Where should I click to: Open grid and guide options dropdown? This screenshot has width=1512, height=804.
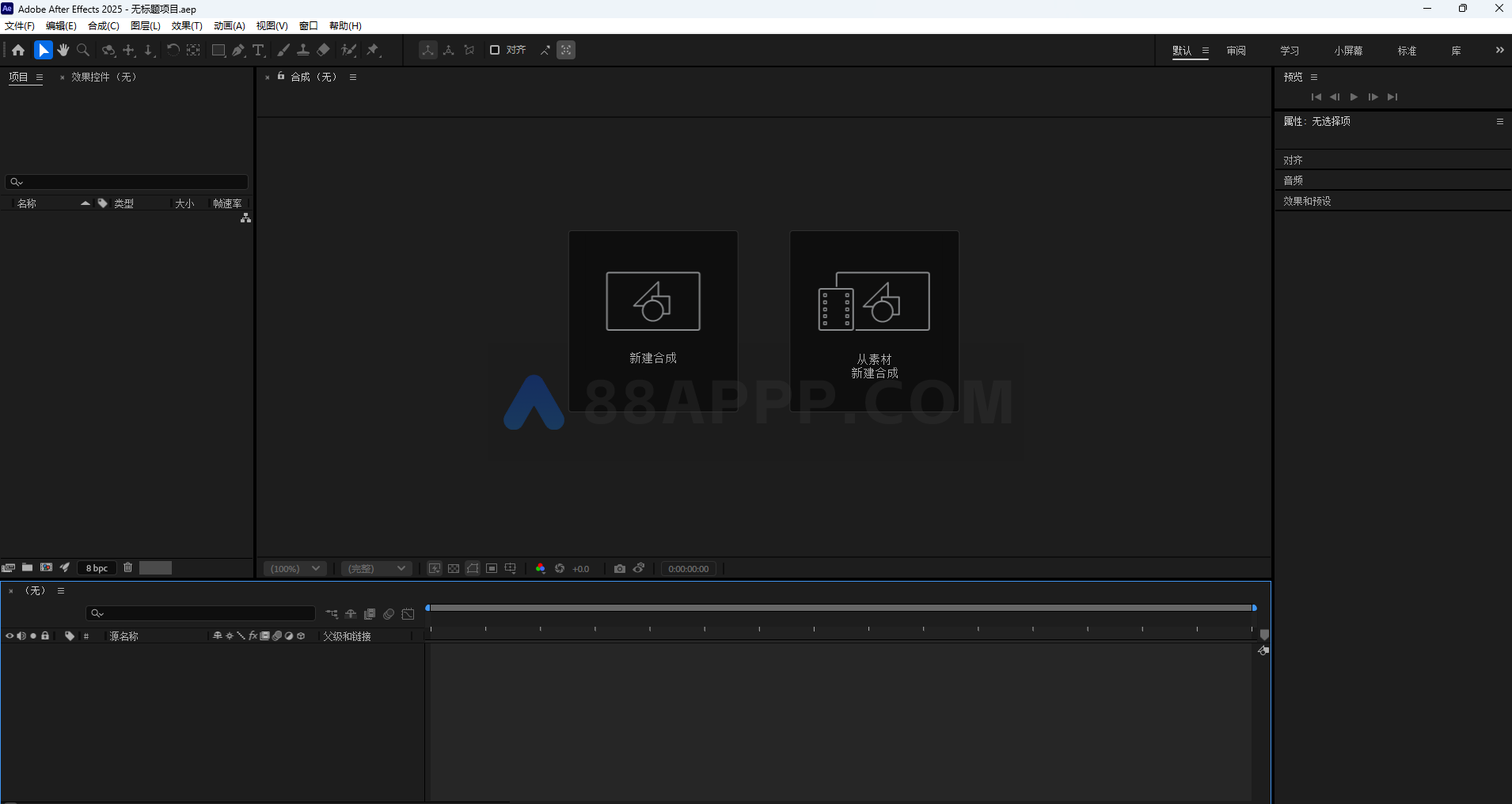click(511, 568)
